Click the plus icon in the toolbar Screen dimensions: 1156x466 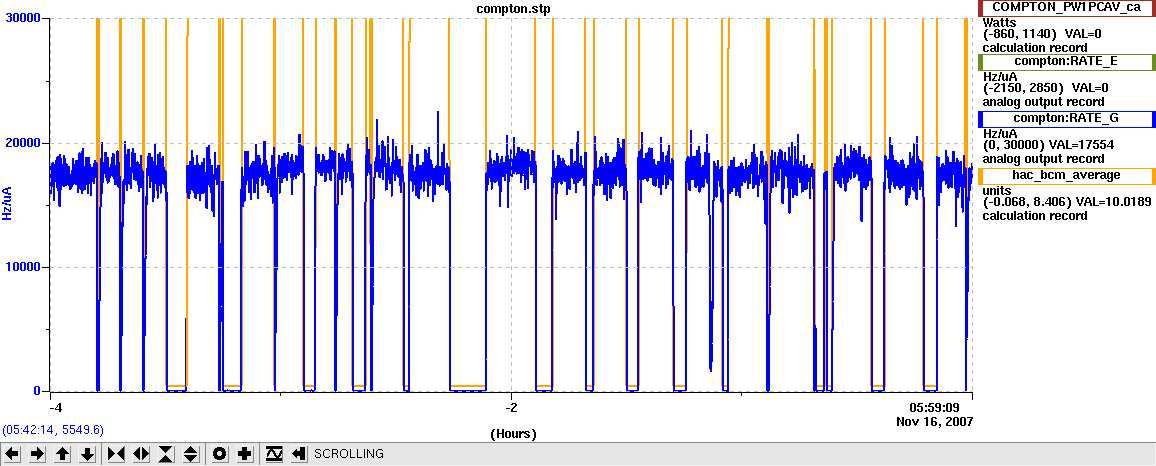pos(245,453)
